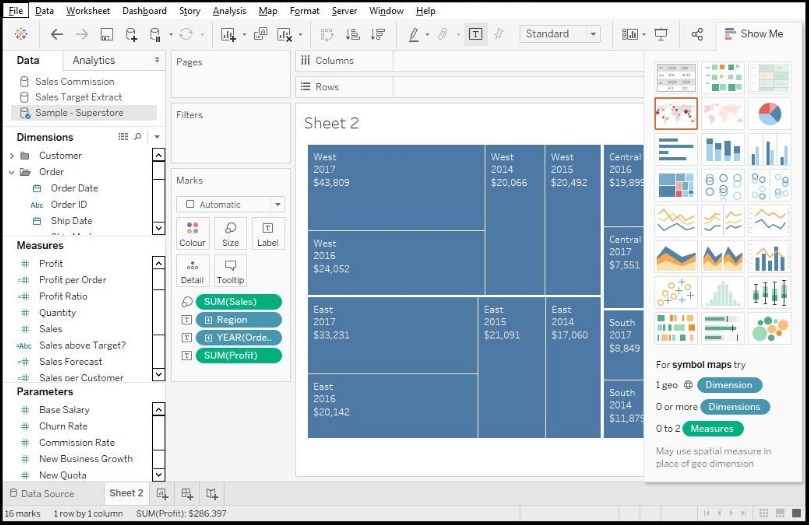Open the Analysis menu

point(230,11)
